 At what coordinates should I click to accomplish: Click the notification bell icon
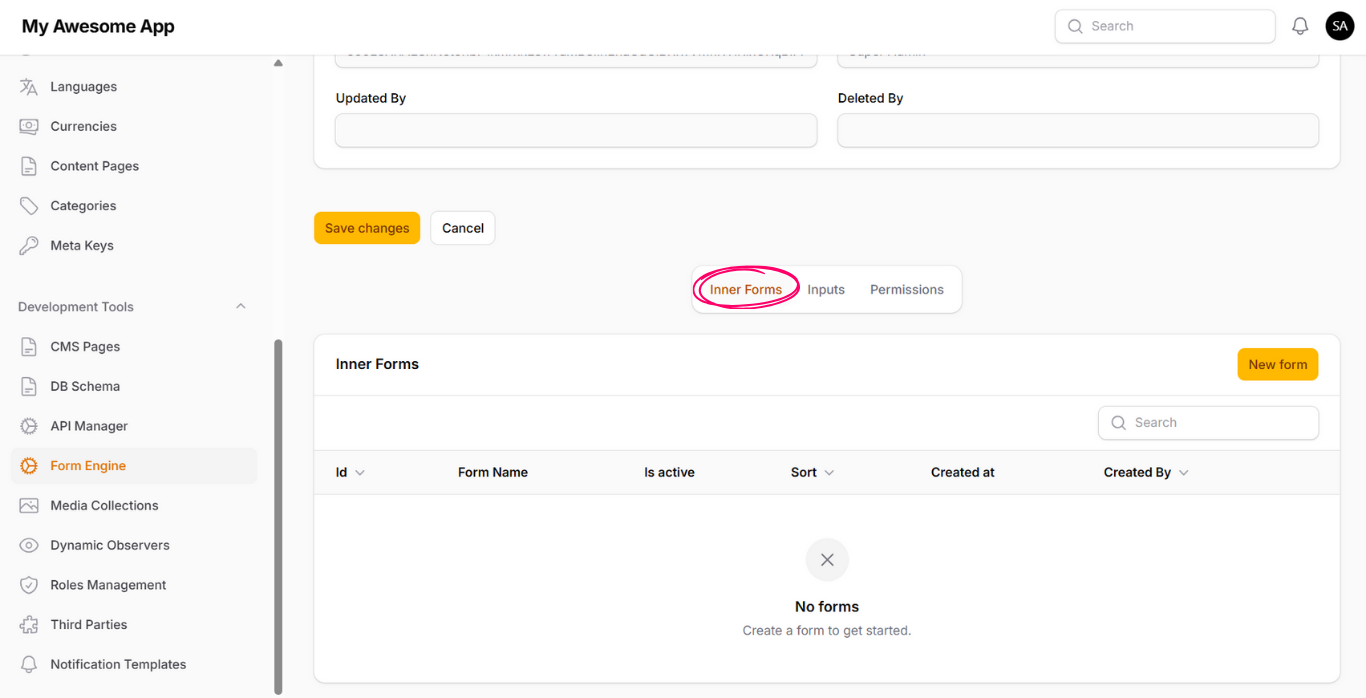click(1300, 27)
